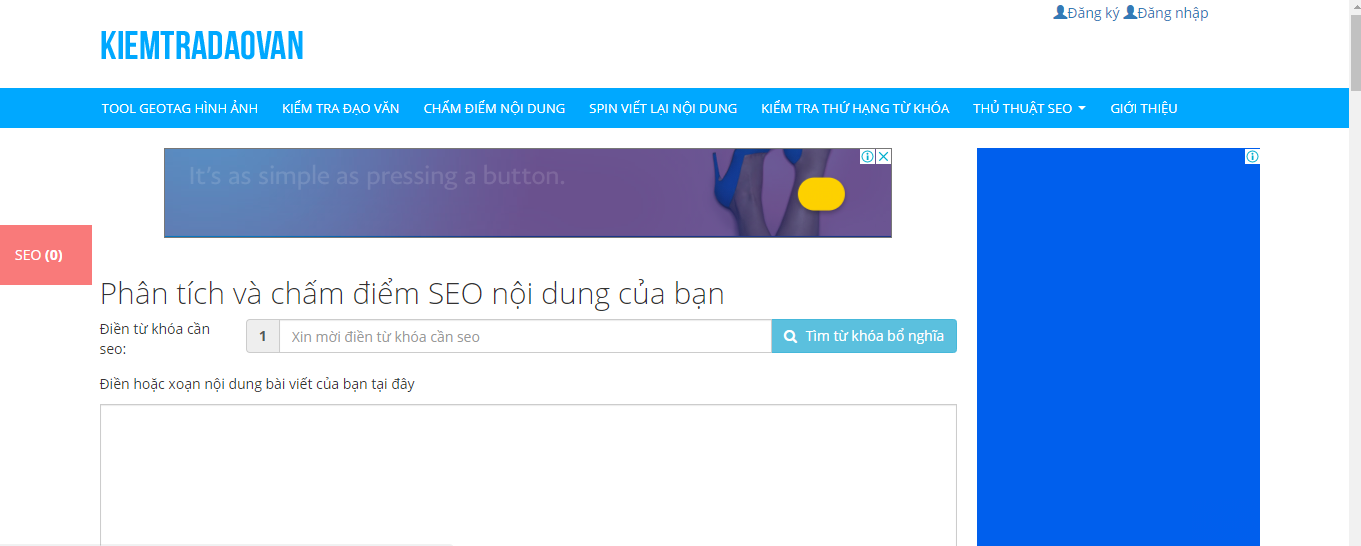1361x546 pixels.
Task: Open TOOL GEOTAG HÌNH ẢNH menu item
Action: coord(180,108)
